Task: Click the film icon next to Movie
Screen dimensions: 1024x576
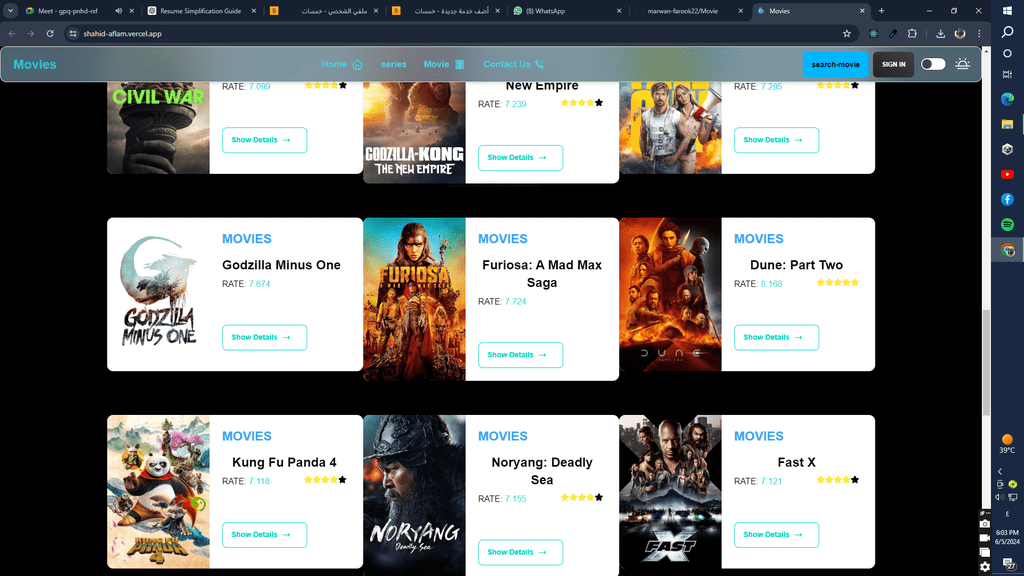Action: coord(460,65)
